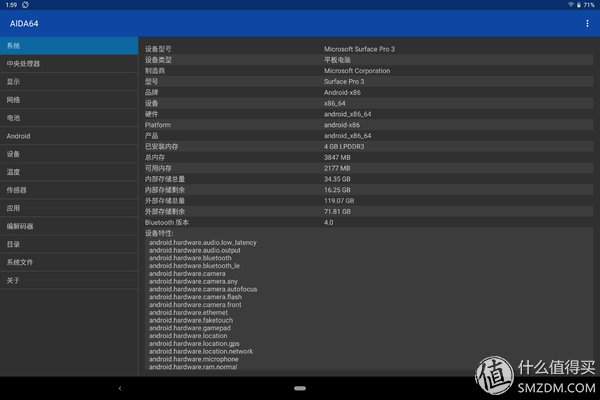The image size is (600, 400).
Task: Open the 网络 section
Action: coord(69,100)
